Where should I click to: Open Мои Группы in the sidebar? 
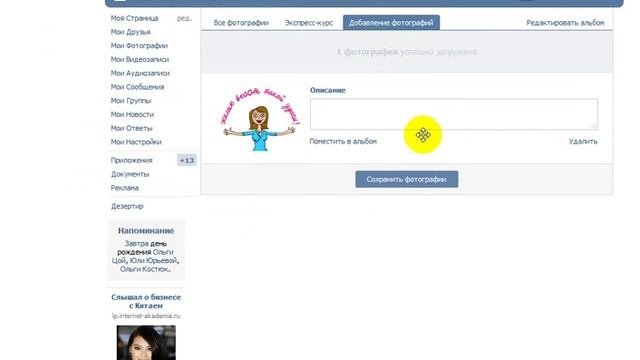(x=131, y=101)
